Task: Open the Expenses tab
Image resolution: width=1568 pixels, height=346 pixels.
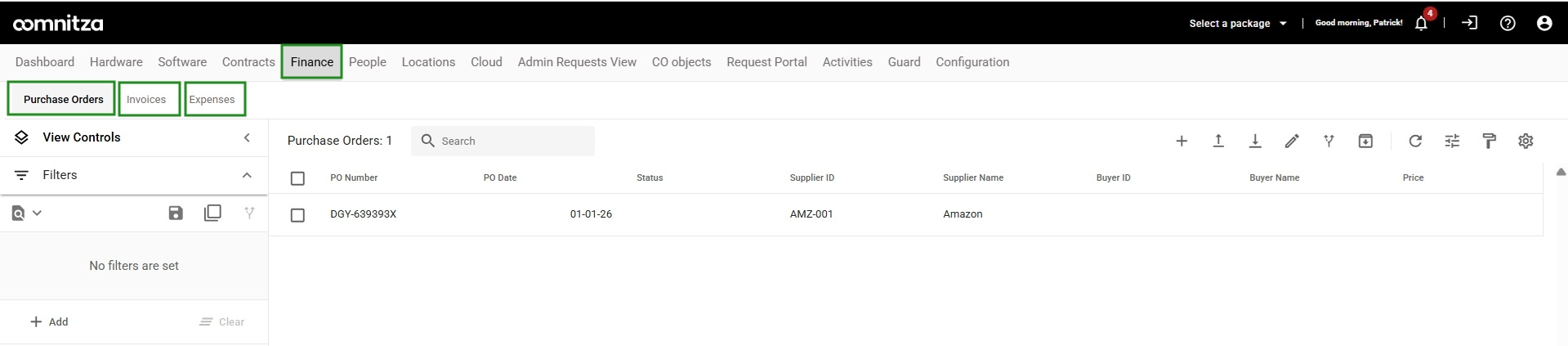Action: click(212, 99)
